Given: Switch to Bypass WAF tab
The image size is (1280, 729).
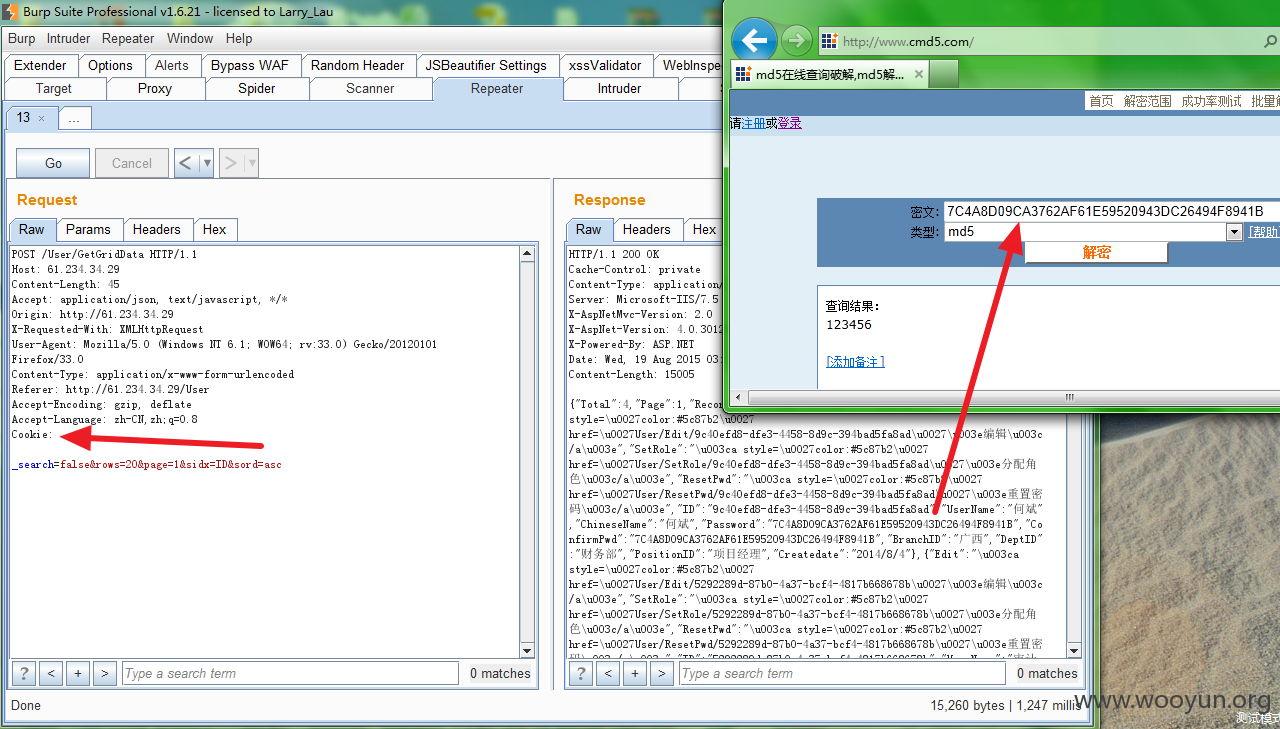Looking at the screenshot, I should click(250, 65).
